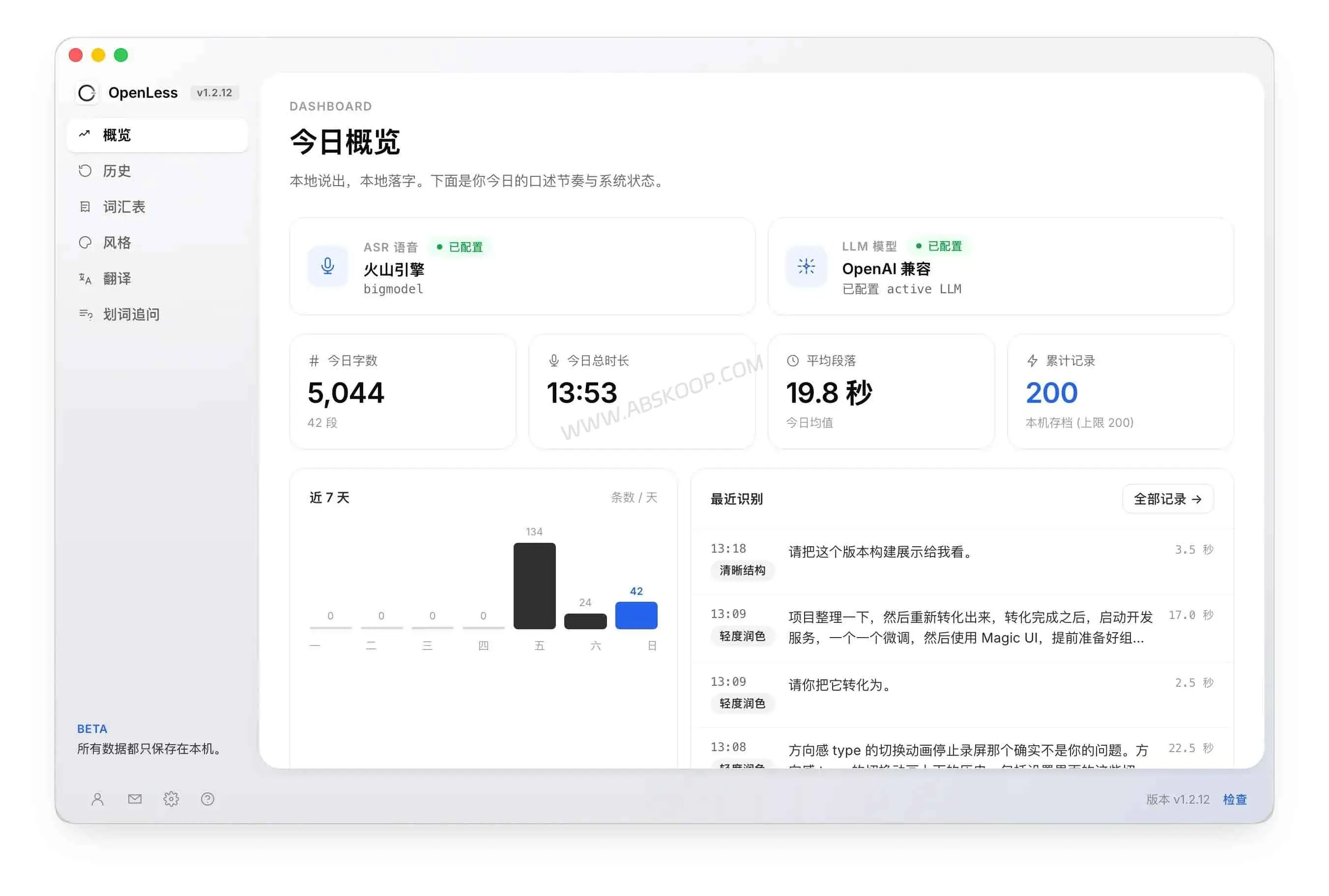Click the lightning icon beside 累计记录
Image resolution: width=1329 pixels, height=896 pixels.
(x=1032, y=361)
